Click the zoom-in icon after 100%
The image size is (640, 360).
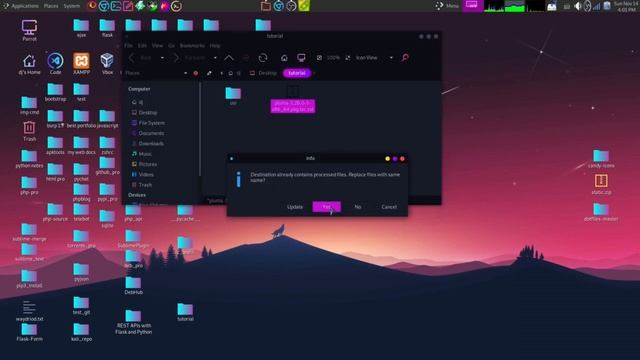[x=348, y=58]
